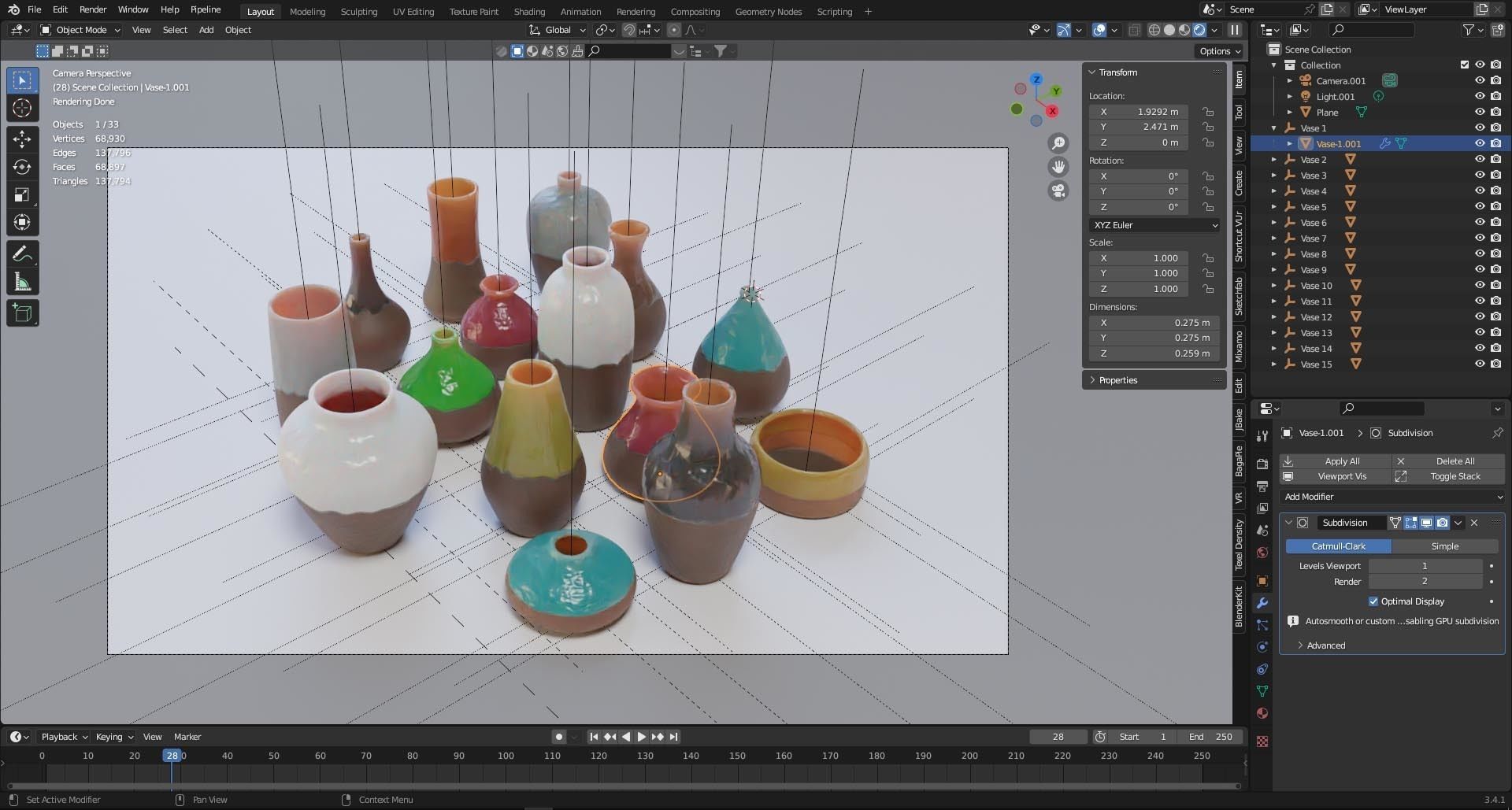Image resolution: width=1512 pixels, height=810 pixels.
Task: Click the Render levels value slider
Action: point(1425,582)
